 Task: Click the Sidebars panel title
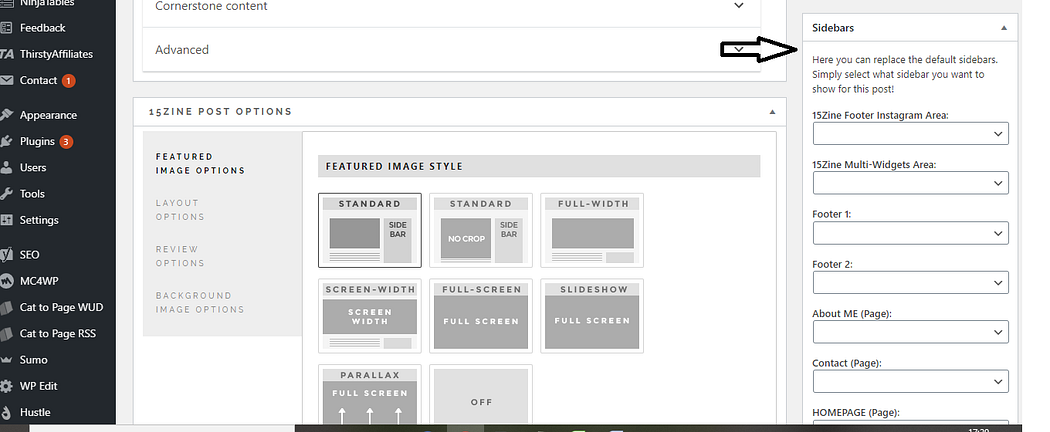(x=832, y=28)
